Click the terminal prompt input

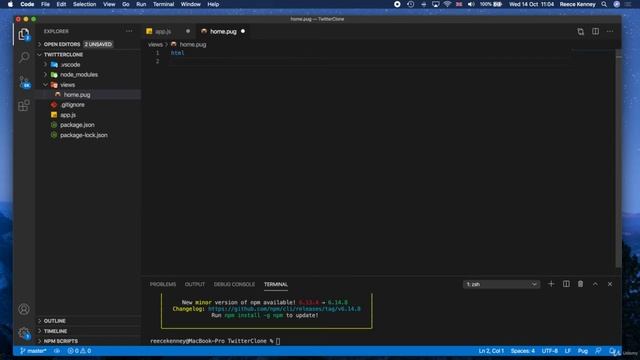(x=278, y=341)
